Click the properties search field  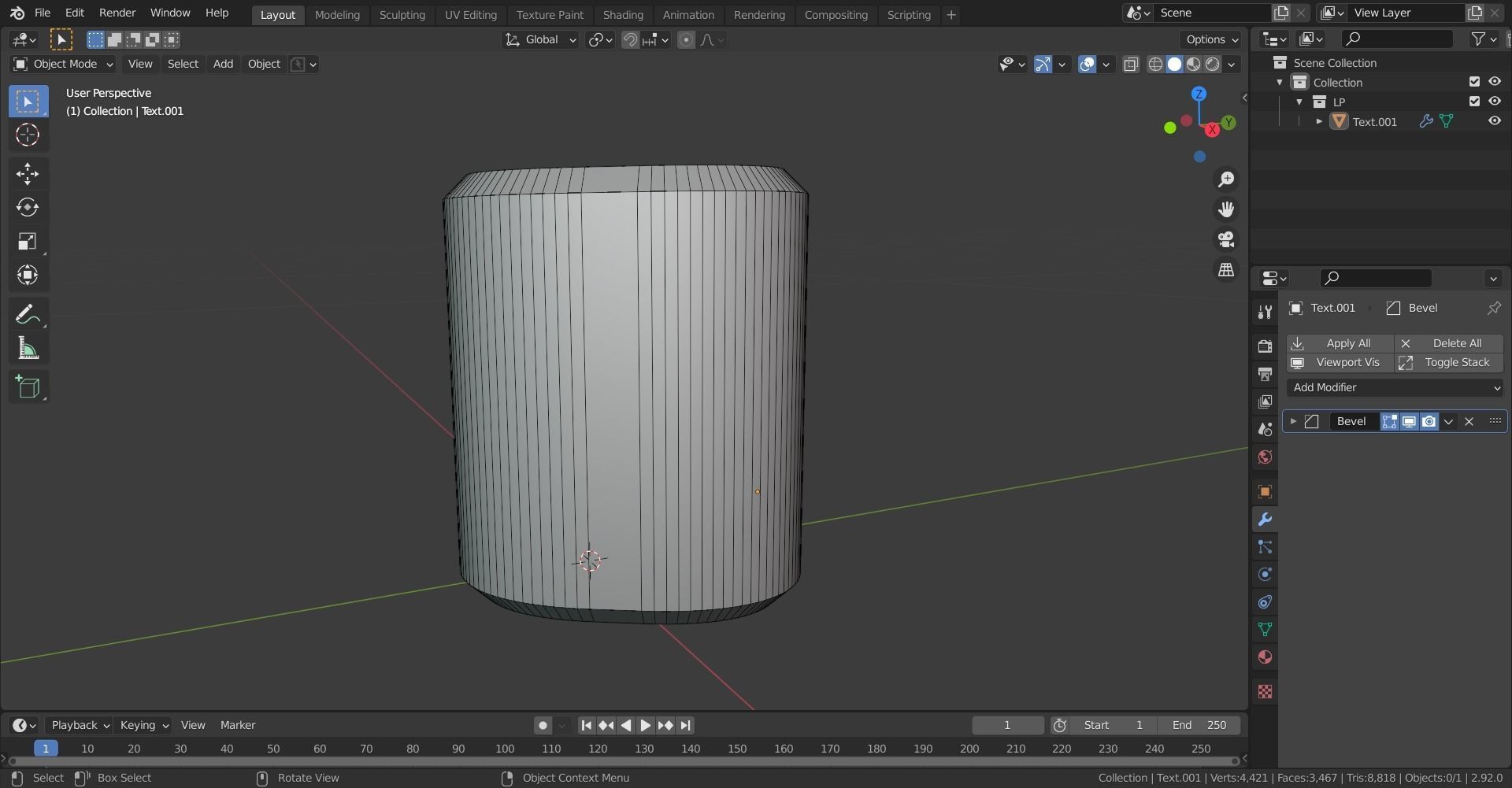1375,277
